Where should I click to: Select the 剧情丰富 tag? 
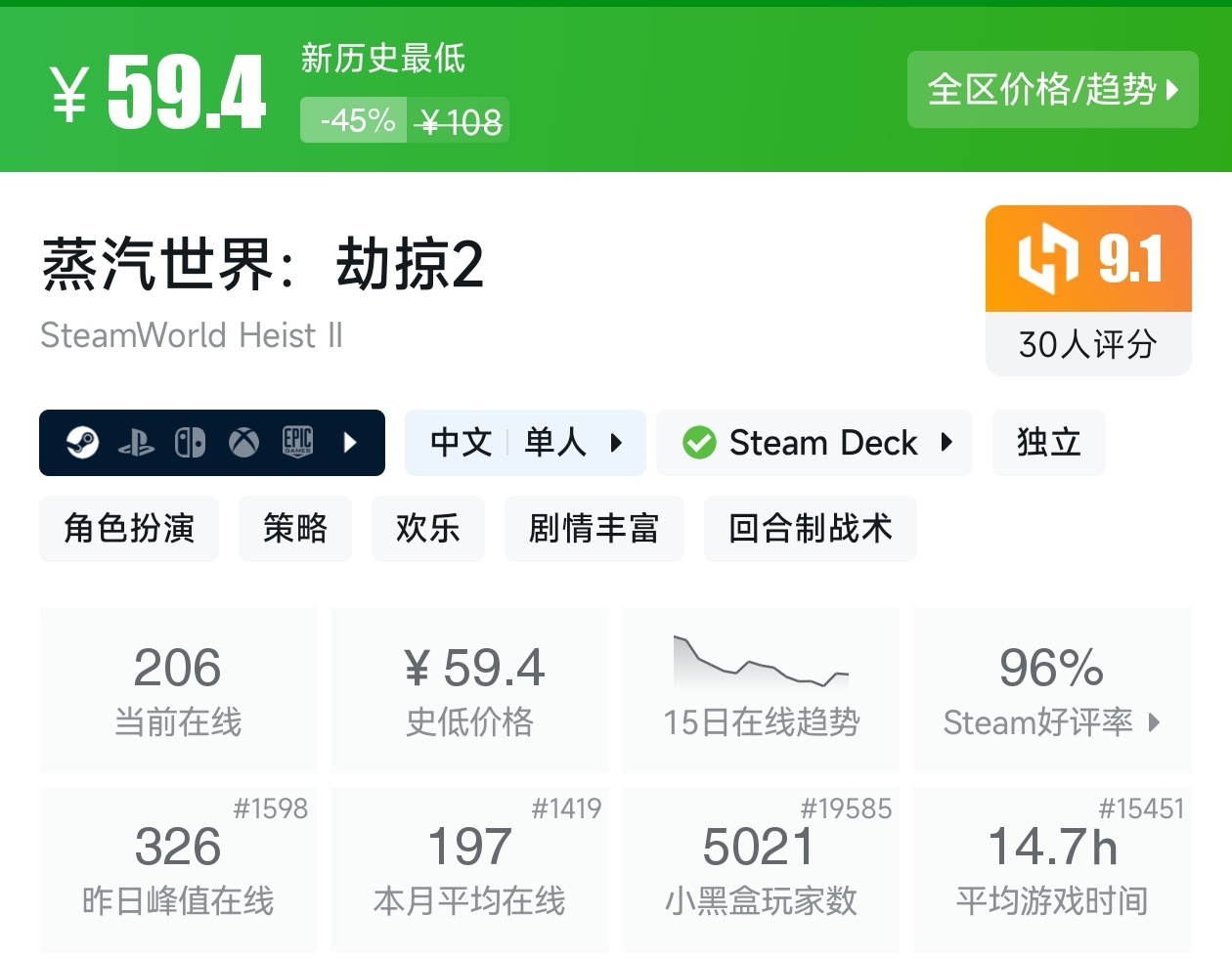coord(594,529)
